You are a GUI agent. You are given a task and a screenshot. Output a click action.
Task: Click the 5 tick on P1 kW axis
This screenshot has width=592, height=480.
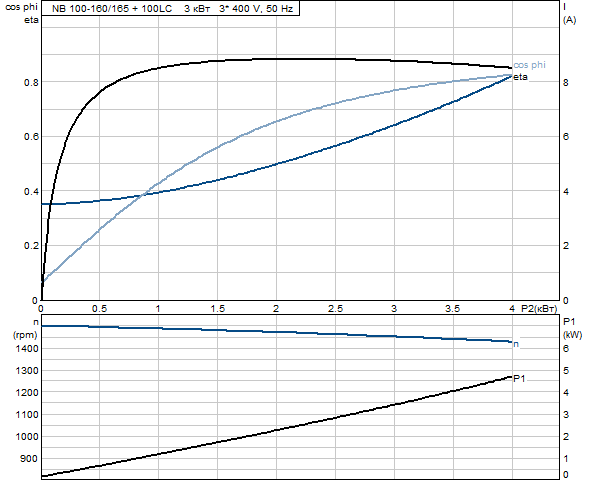click(566, 371)
